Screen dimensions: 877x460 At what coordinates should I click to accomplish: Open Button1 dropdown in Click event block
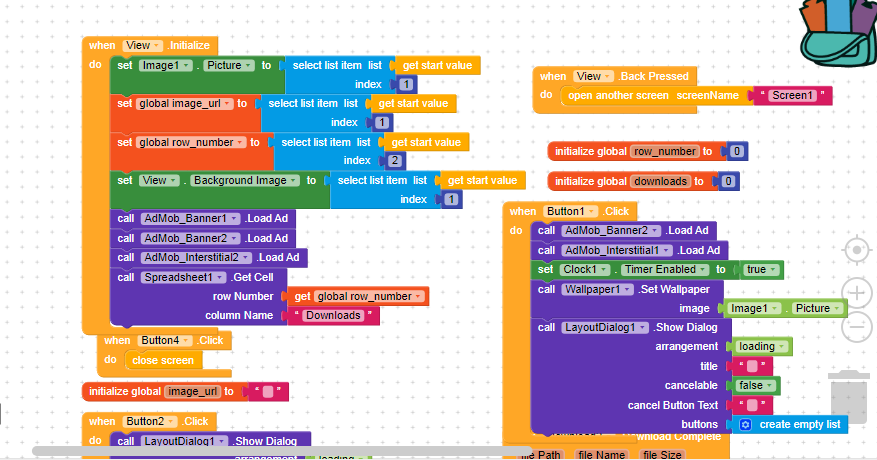click(570, 212)
